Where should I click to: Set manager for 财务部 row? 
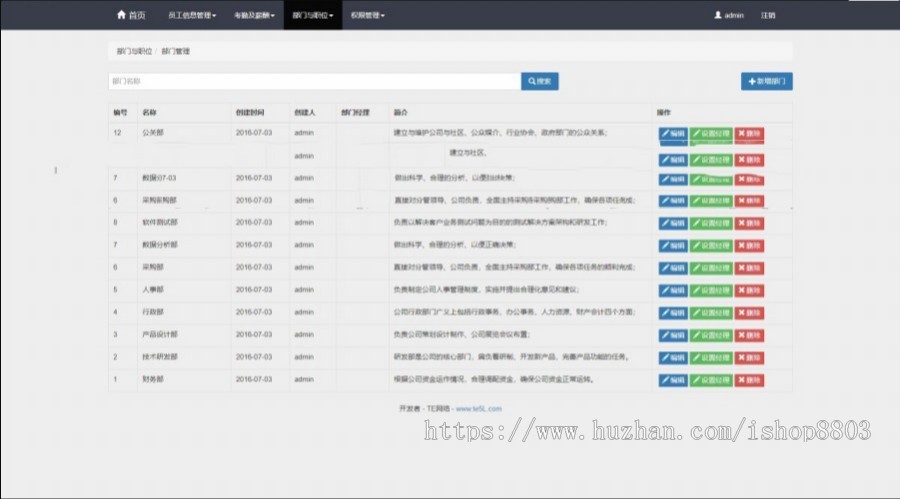tap(711, 380)
